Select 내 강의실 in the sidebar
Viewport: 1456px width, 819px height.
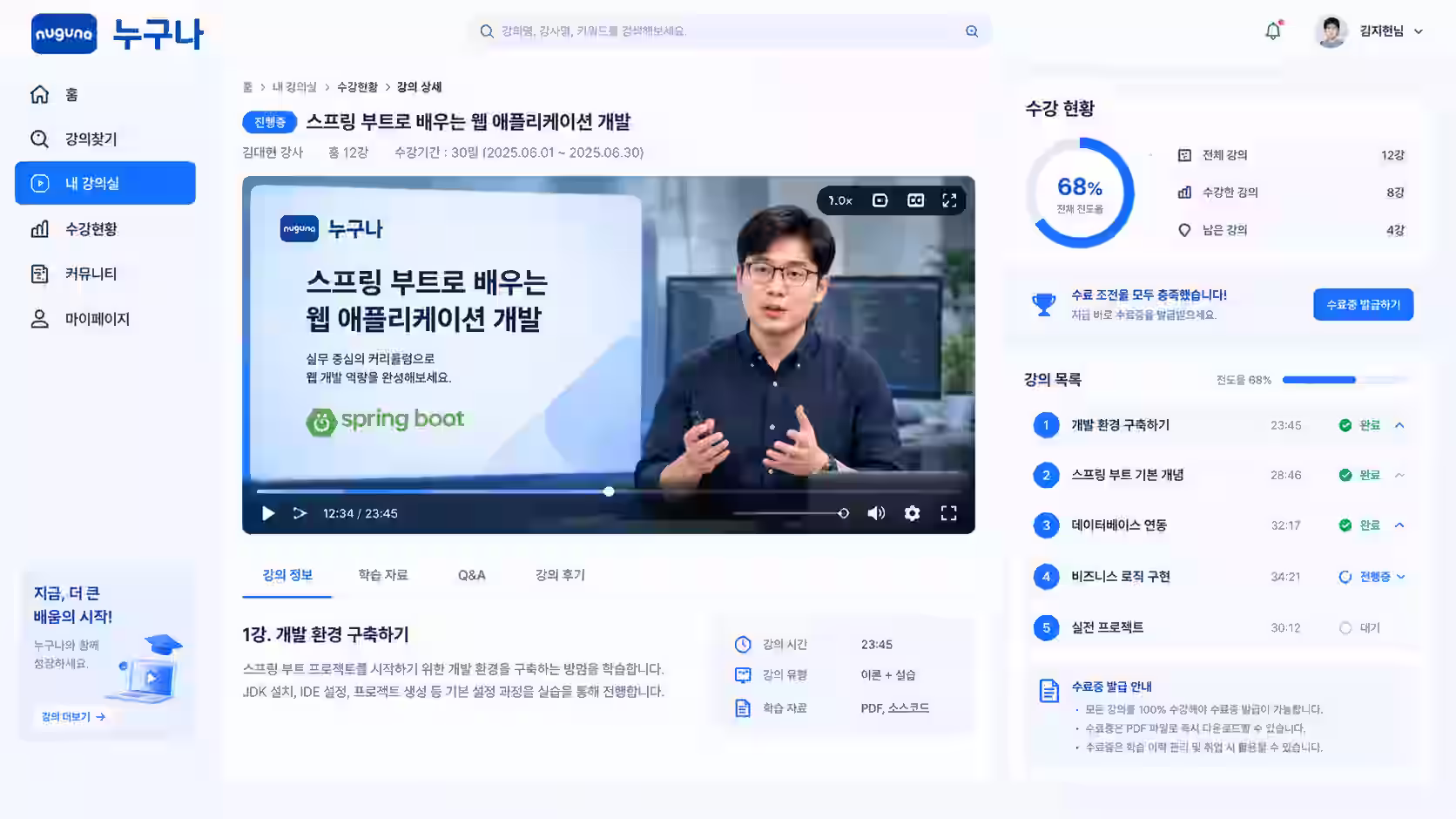(104, 183)
